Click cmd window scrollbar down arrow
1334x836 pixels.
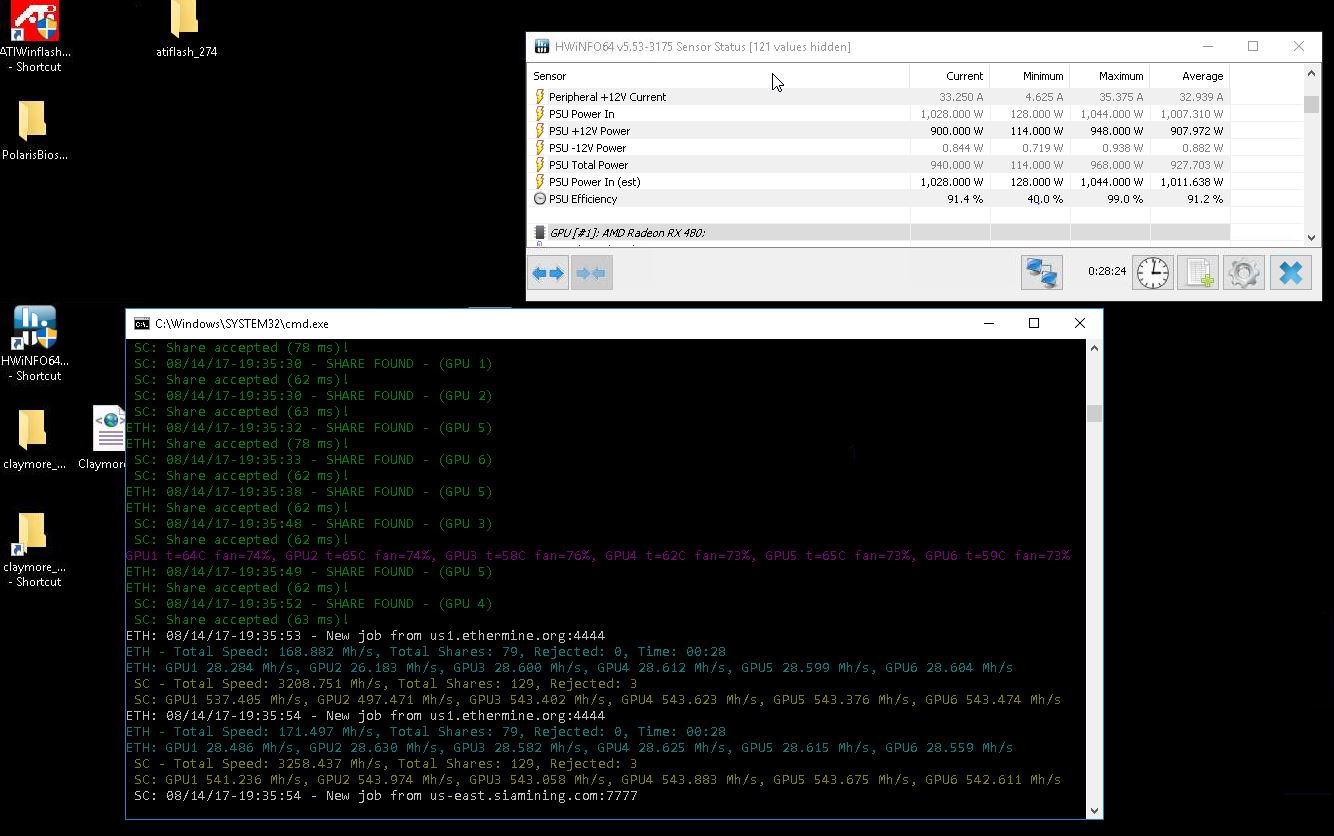tap(1094, 810)
